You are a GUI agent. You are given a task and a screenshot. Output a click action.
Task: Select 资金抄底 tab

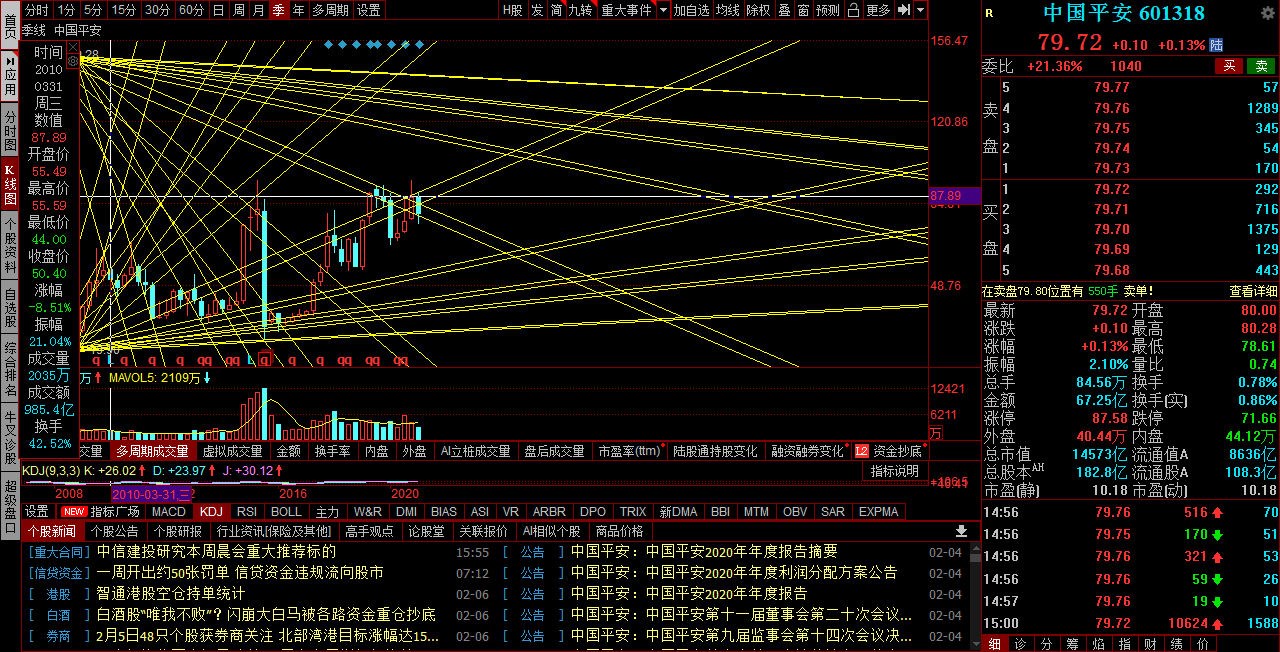point(897,451)
